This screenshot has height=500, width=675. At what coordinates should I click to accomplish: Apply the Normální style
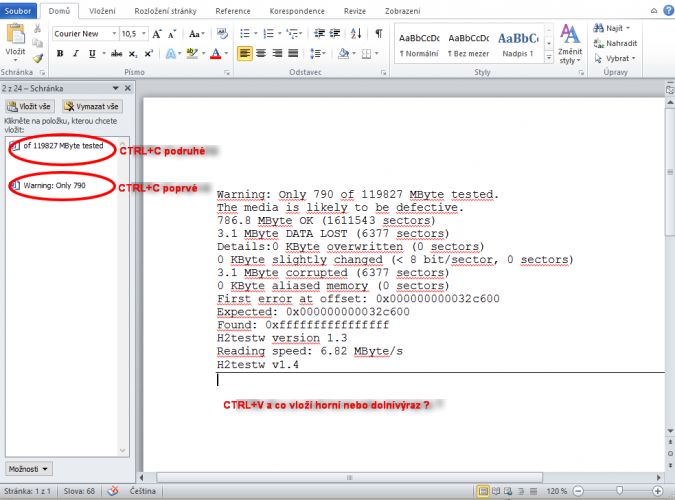(419, 45)
